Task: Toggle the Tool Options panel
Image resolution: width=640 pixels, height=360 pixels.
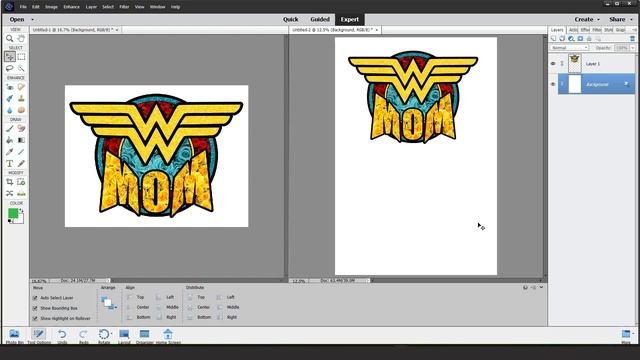Action: [39, 336]
